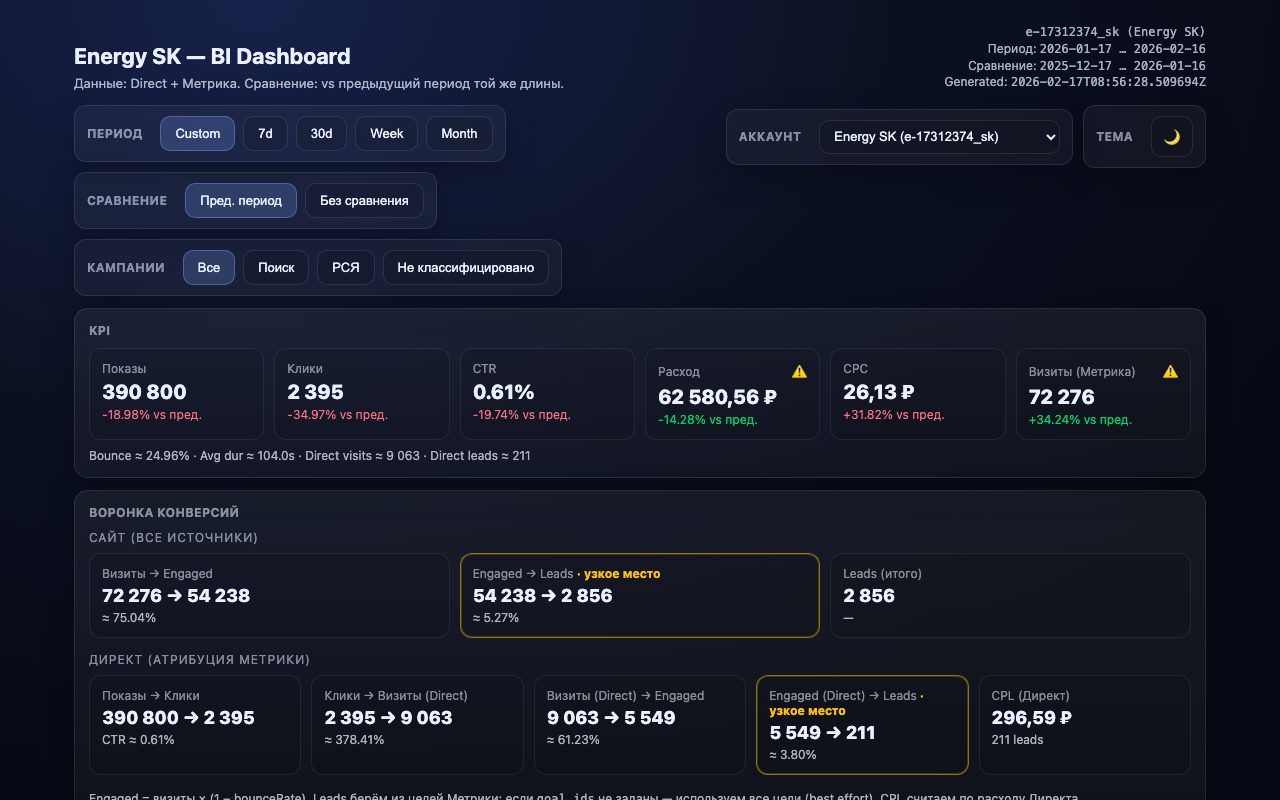The width and height of the screenshot is (1280, 800).
Task: Select the 30d period preset
Action: 321,133
